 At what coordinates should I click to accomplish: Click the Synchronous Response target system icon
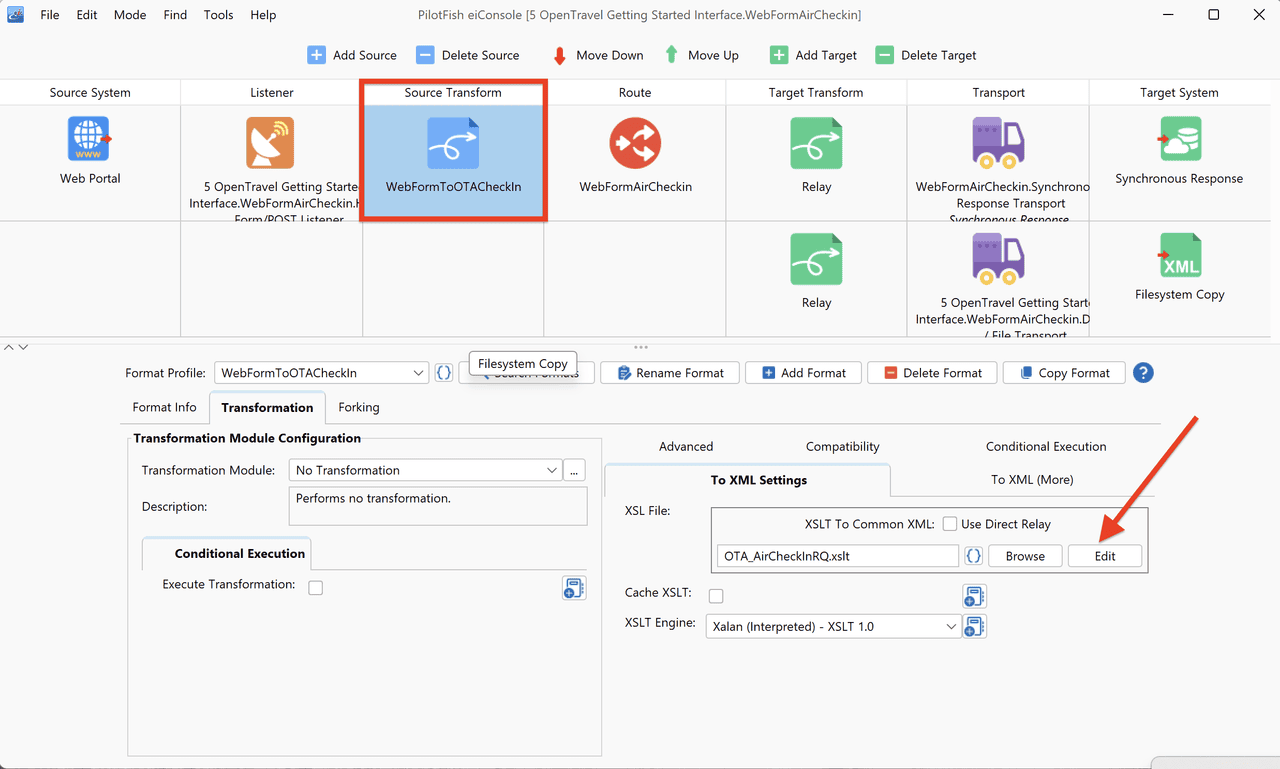tap(1179, 139)
